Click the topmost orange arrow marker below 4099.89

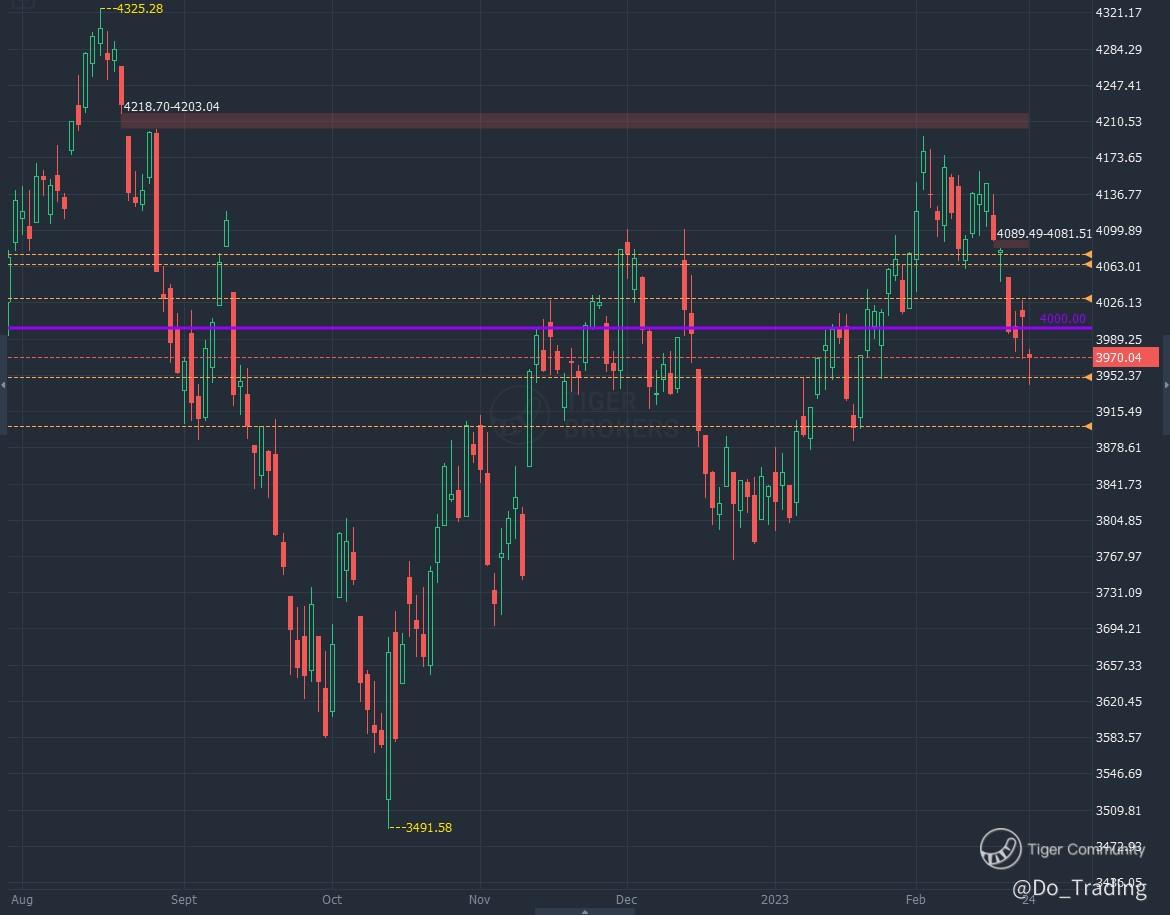coord(1088,254)
